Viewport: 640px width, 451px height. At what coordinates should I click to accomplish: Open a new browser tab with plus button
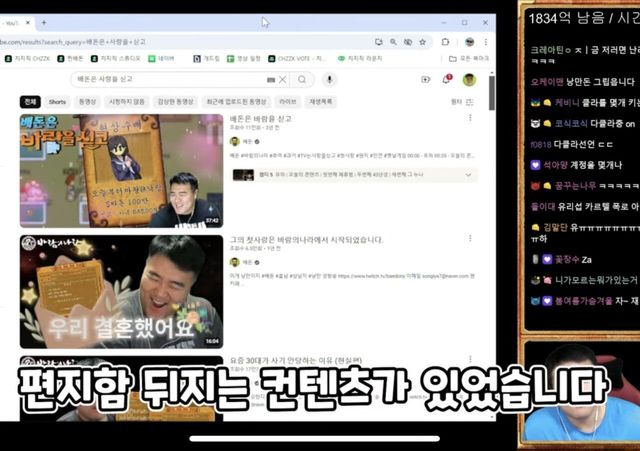coord(44,22)
